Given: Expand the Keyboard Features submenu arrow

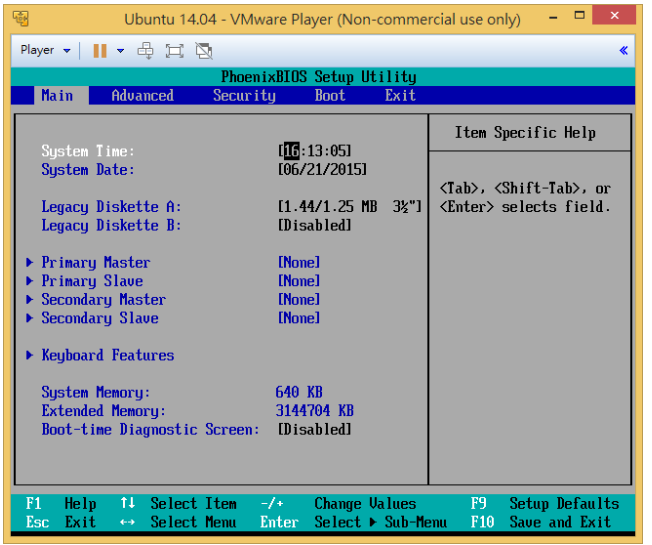Looking at the screenshot, I should [x=29, y=355].
